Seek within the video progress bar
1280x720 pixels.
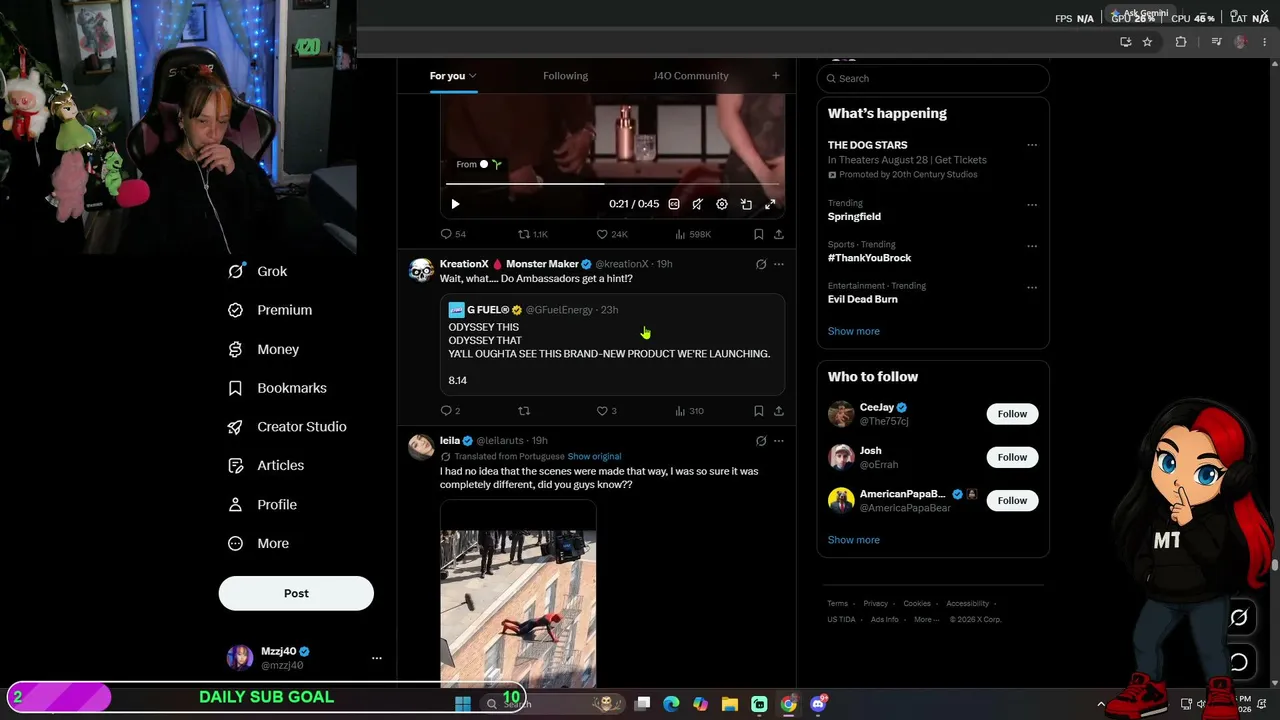click(612, 184)
